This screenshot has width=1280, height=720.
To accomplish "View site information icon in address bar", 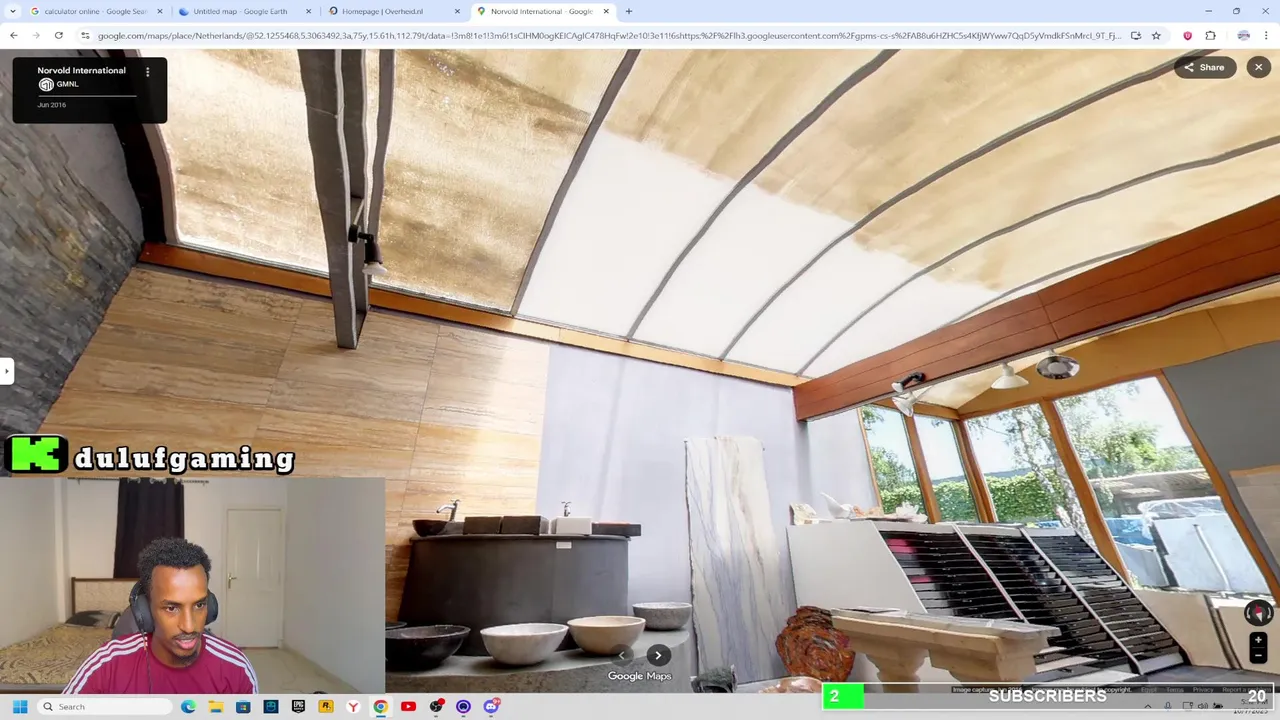I will tap(85, 35).
